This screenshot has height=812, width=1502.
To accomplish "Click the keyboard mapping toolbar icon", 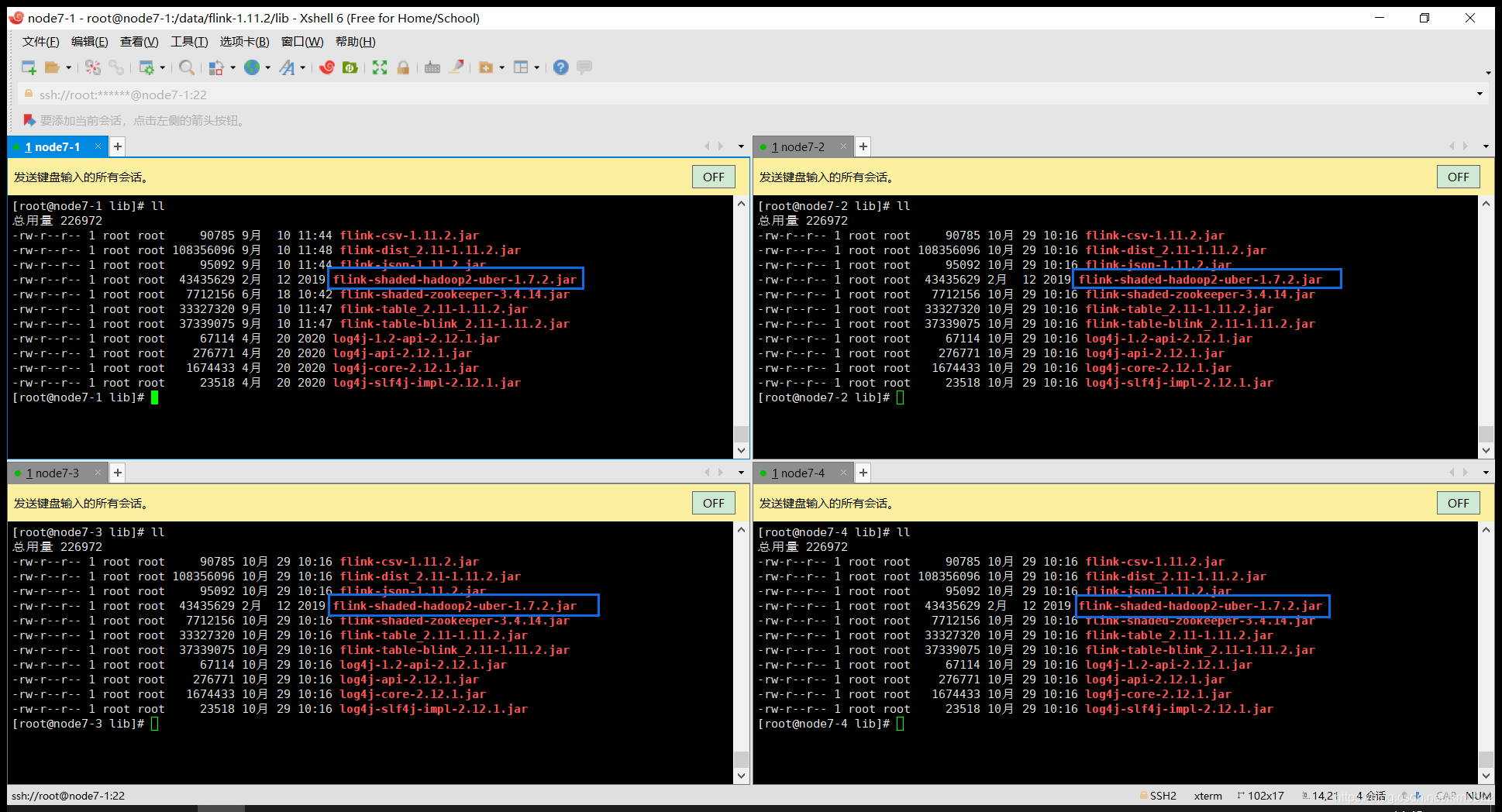I will [432, 67].
